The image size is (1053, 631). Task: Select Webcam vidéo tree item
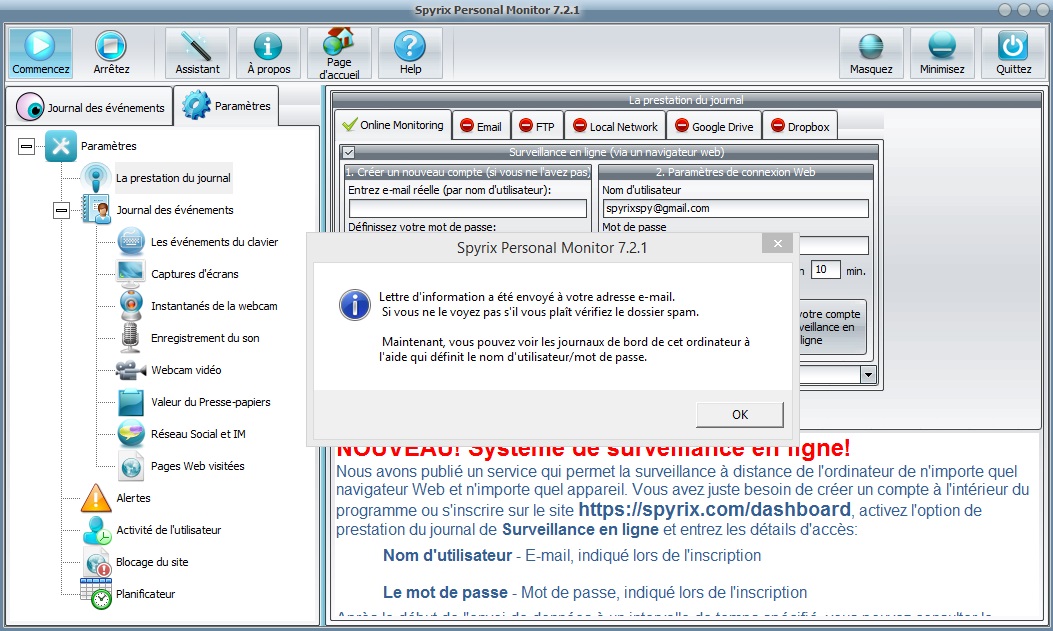[186, 370]
